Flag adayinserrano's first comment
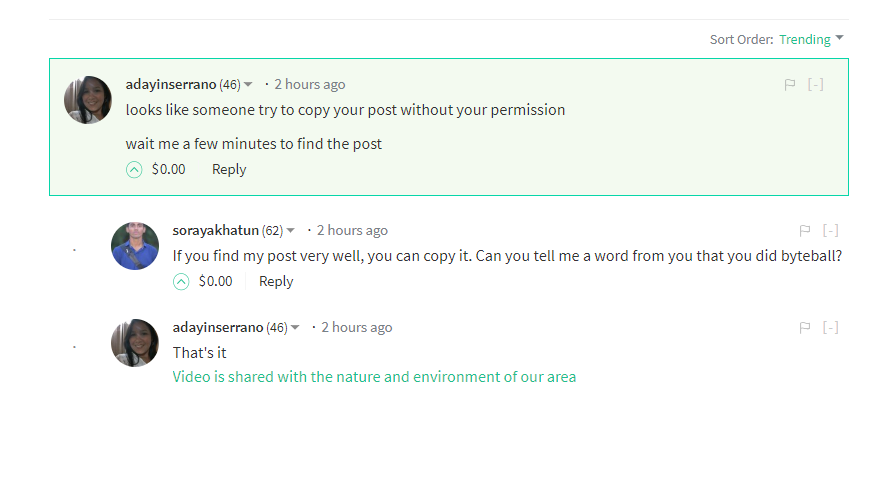This screenshot has height=481, width=885. tap(790, 85)
